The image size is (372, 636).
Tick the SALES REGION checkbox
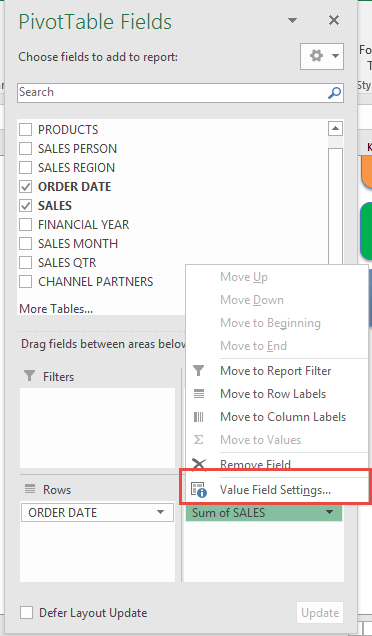pos(26,168)
